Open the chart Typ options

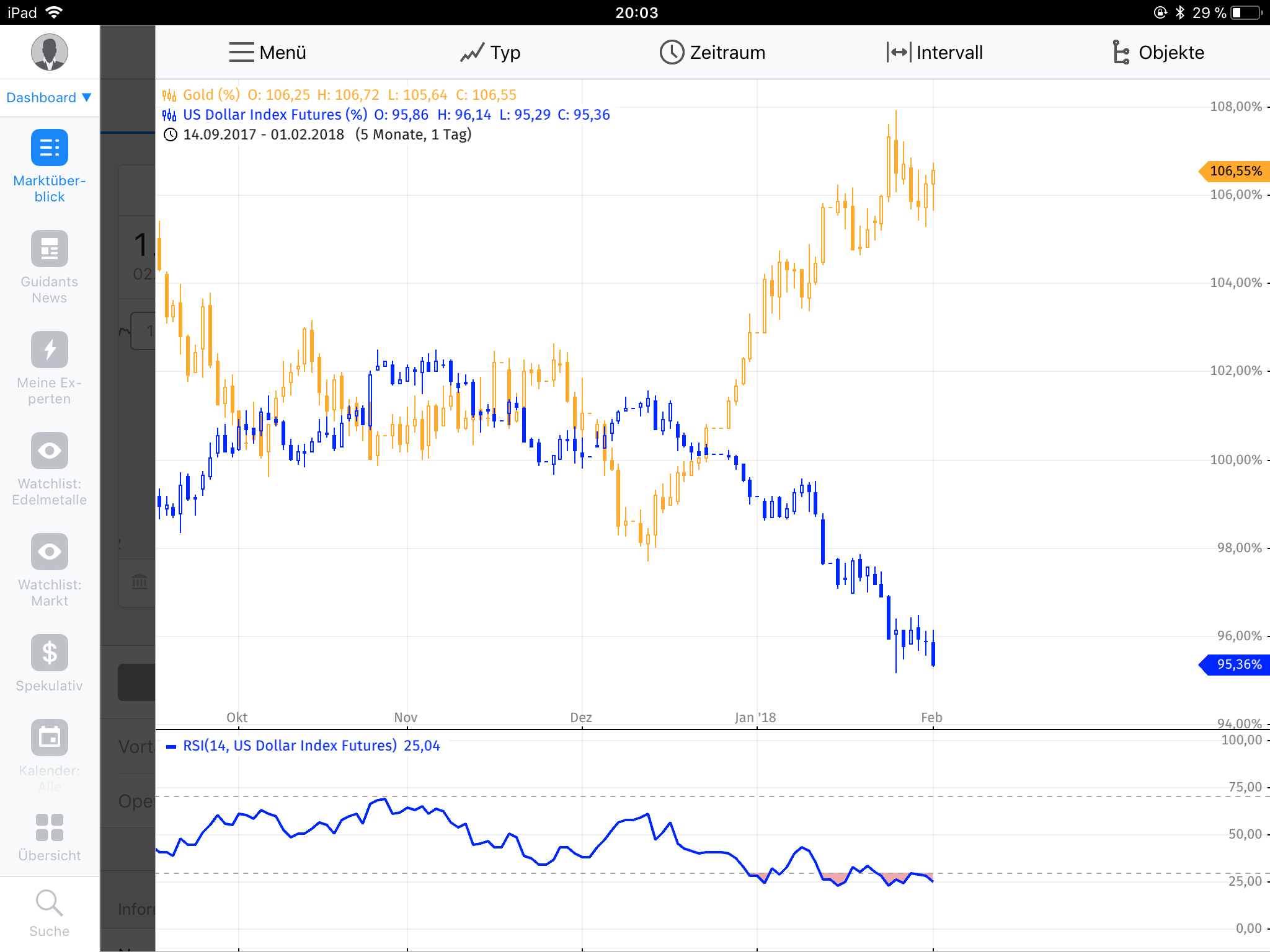pyautogui.click(x=491, y=52)
